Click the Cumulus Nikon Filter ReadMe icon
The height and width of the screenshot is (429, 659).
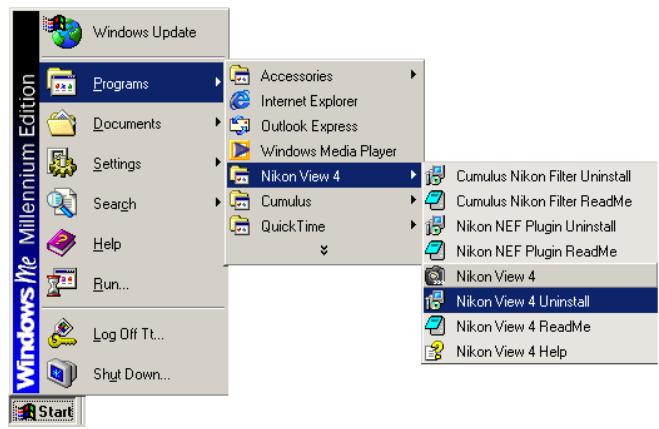[435, 200]
